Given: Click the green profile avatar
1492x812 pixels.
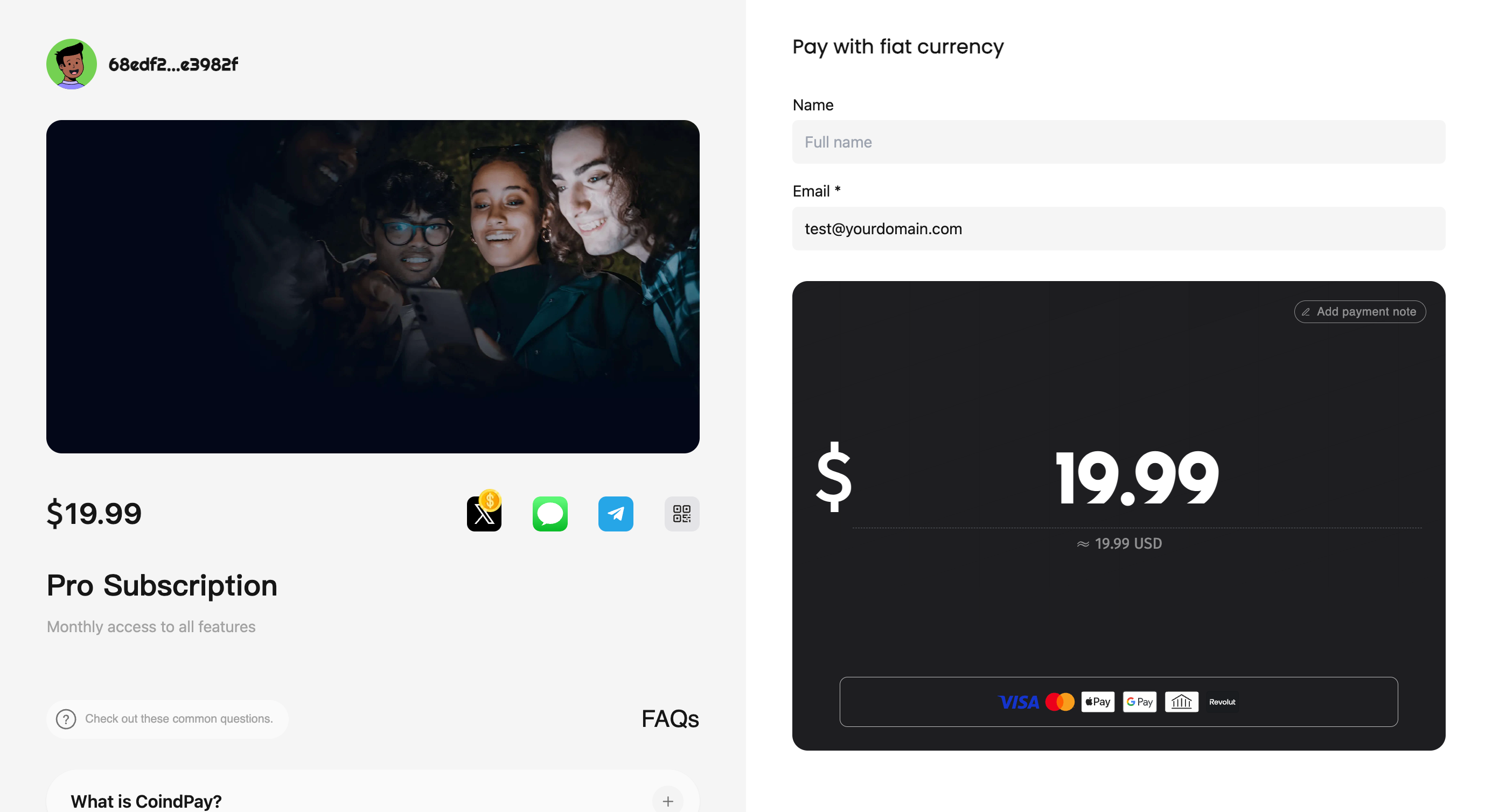Looking at the screenshot, I should click(x=71, y=64).
